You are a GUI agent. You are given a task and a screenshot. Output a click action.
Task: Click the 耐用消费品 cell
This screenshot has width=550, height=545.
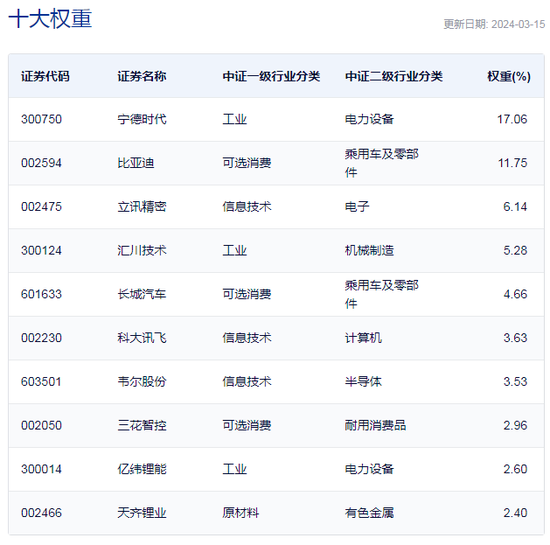click(x=375, y=425)
